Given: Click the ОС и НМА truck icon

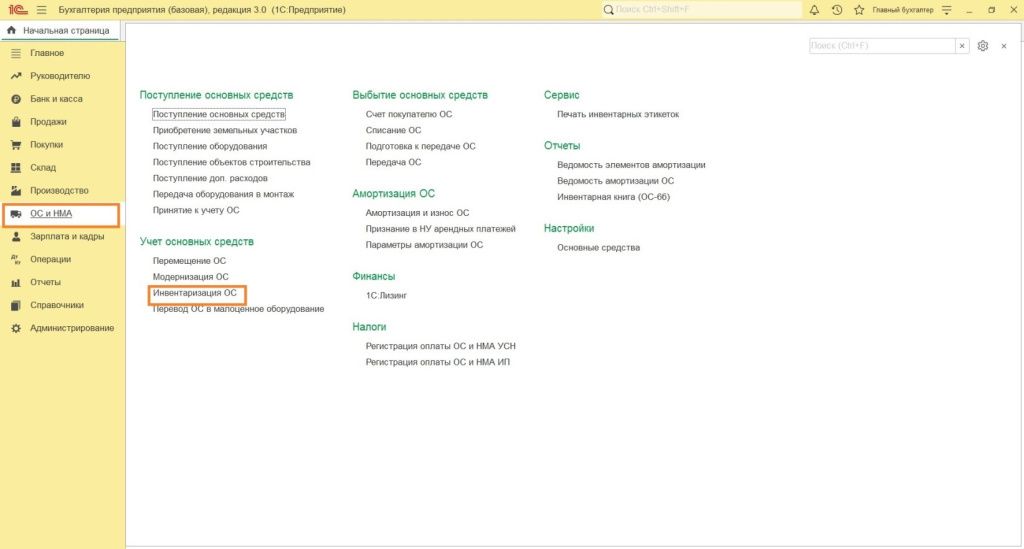Looking at the screenshot, I should [x=16, y=213].
